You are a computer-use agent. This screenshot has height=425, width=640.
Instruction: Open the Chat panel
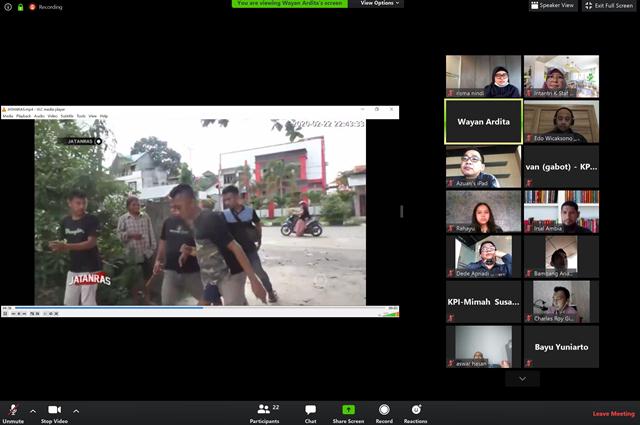(310, 410)
